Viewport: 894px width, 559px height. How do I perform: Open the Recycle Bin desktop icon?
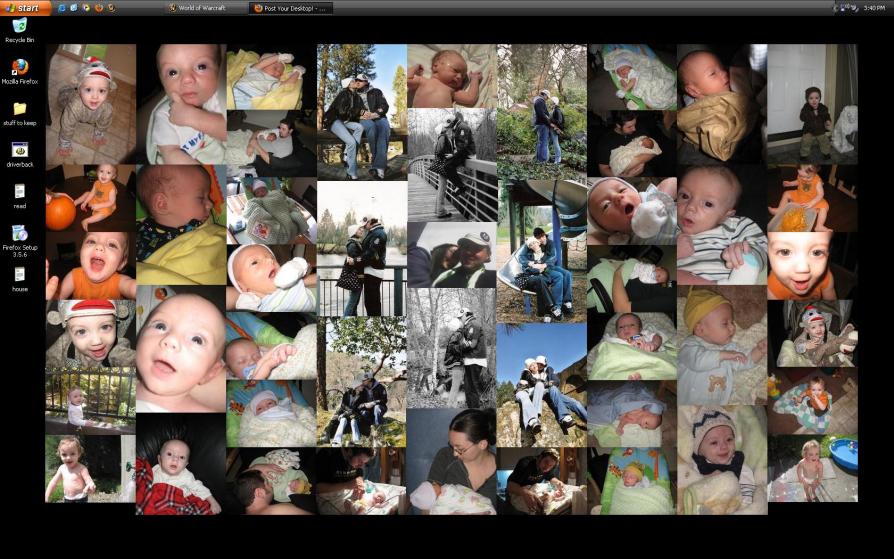[19, 27]
